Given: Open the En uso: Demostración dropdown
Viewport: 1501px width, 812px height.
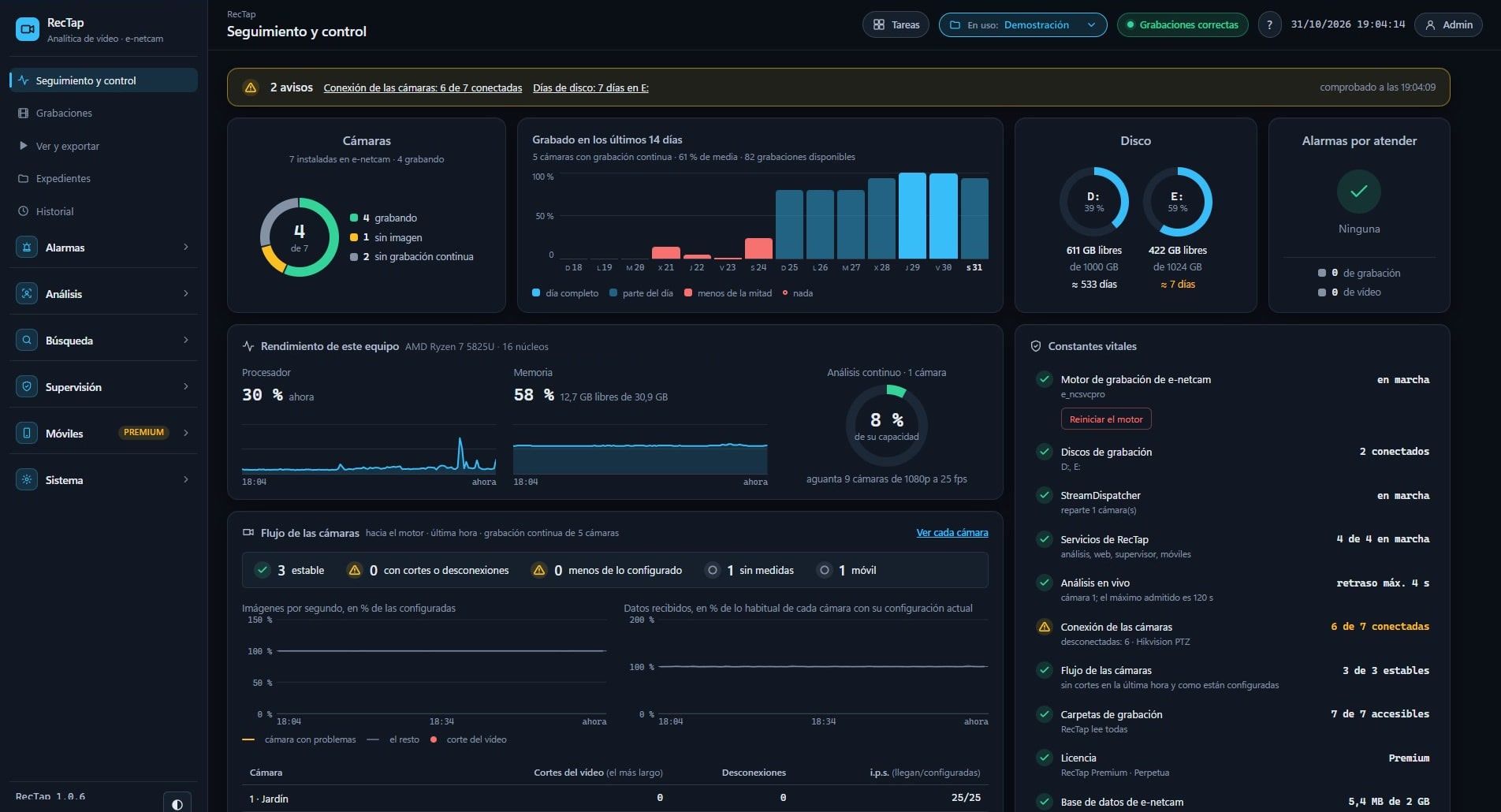Looking at the screenshot, I should click(1022, 24).
